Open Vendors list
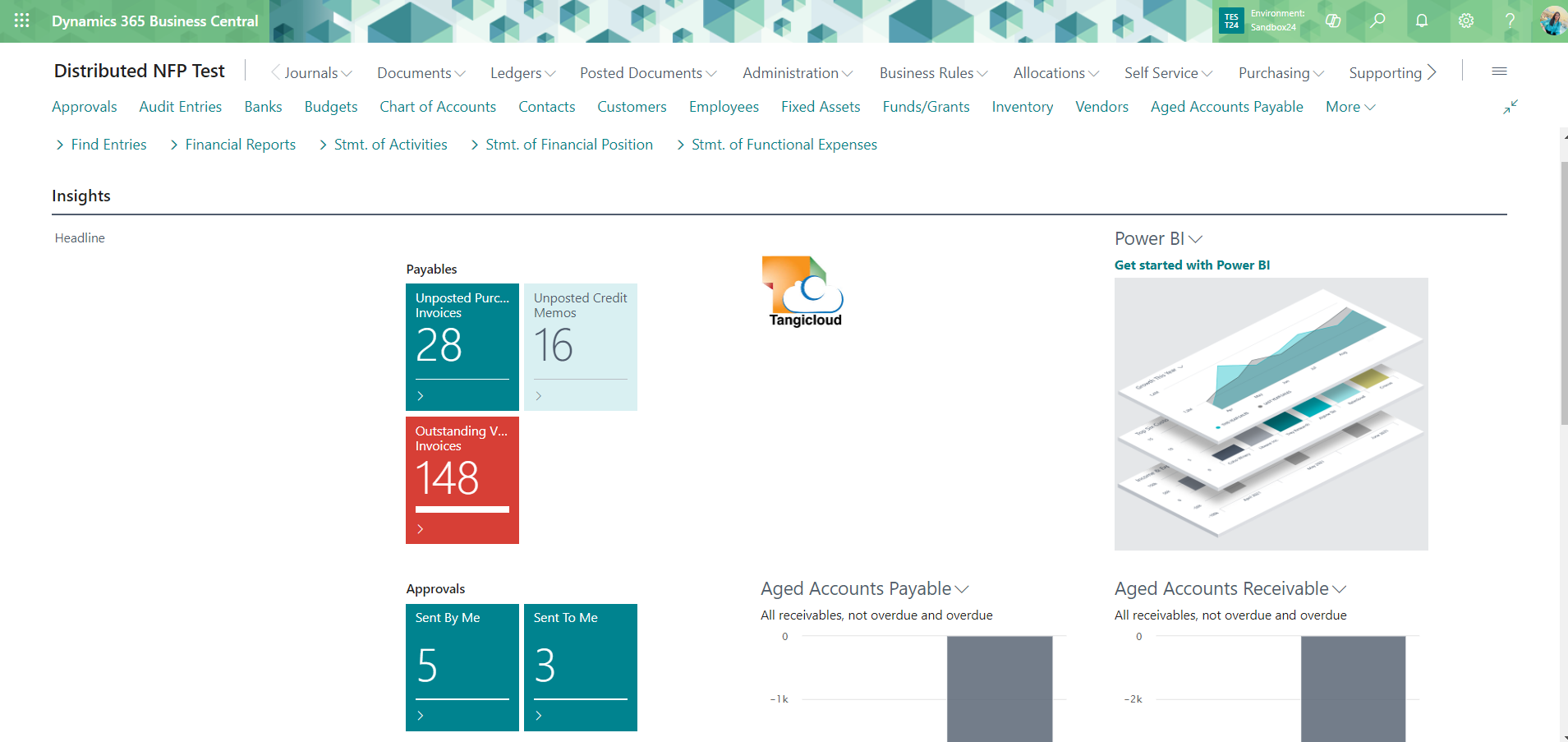Viewport: 1568px width, 742px height. (x=1101, y=107)
